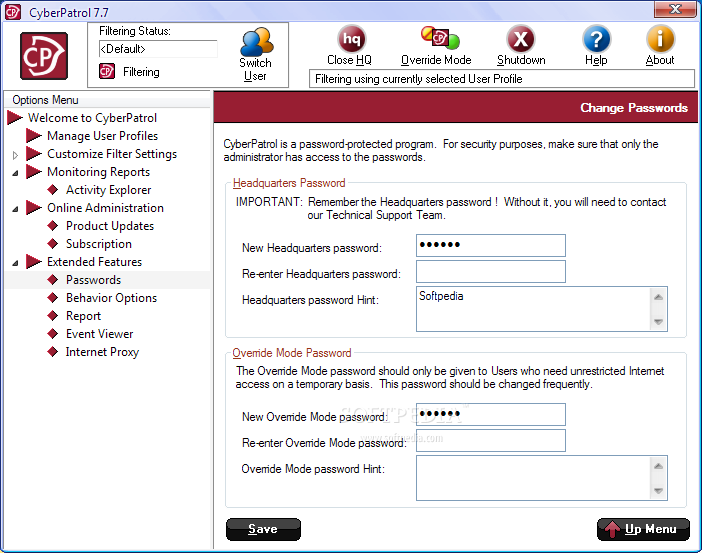Select Product Updates in options menu
This screenshot has height=553, width=702.
(110, 226)
